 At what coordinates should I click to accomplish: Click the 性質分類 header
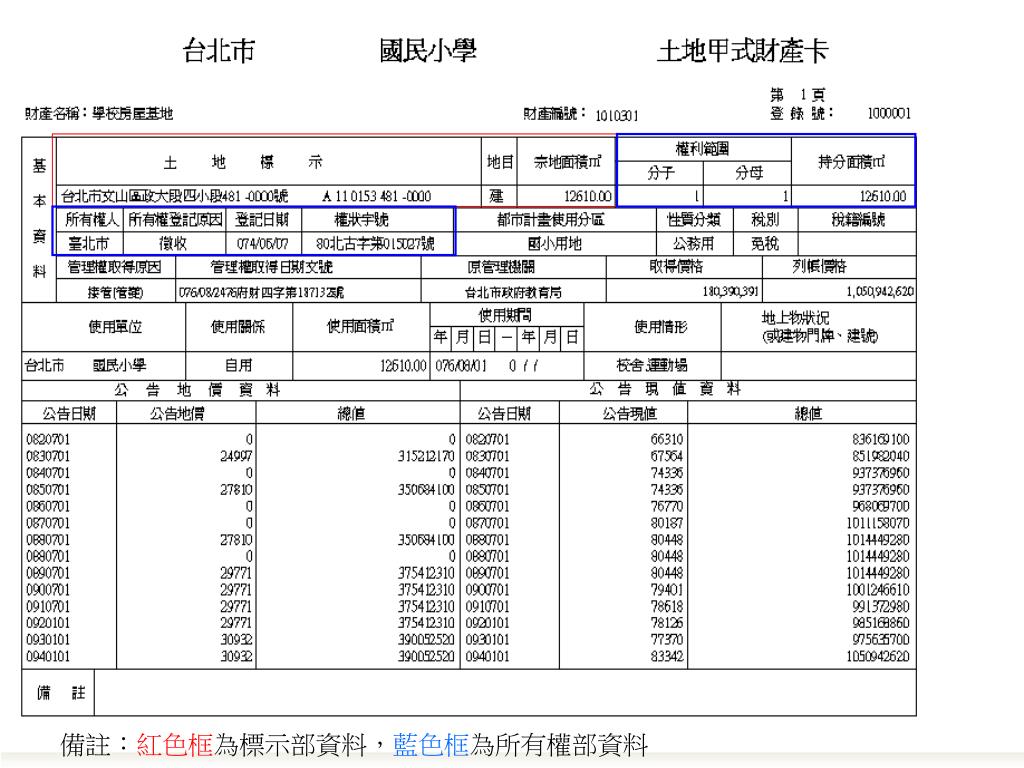(694, 219)
